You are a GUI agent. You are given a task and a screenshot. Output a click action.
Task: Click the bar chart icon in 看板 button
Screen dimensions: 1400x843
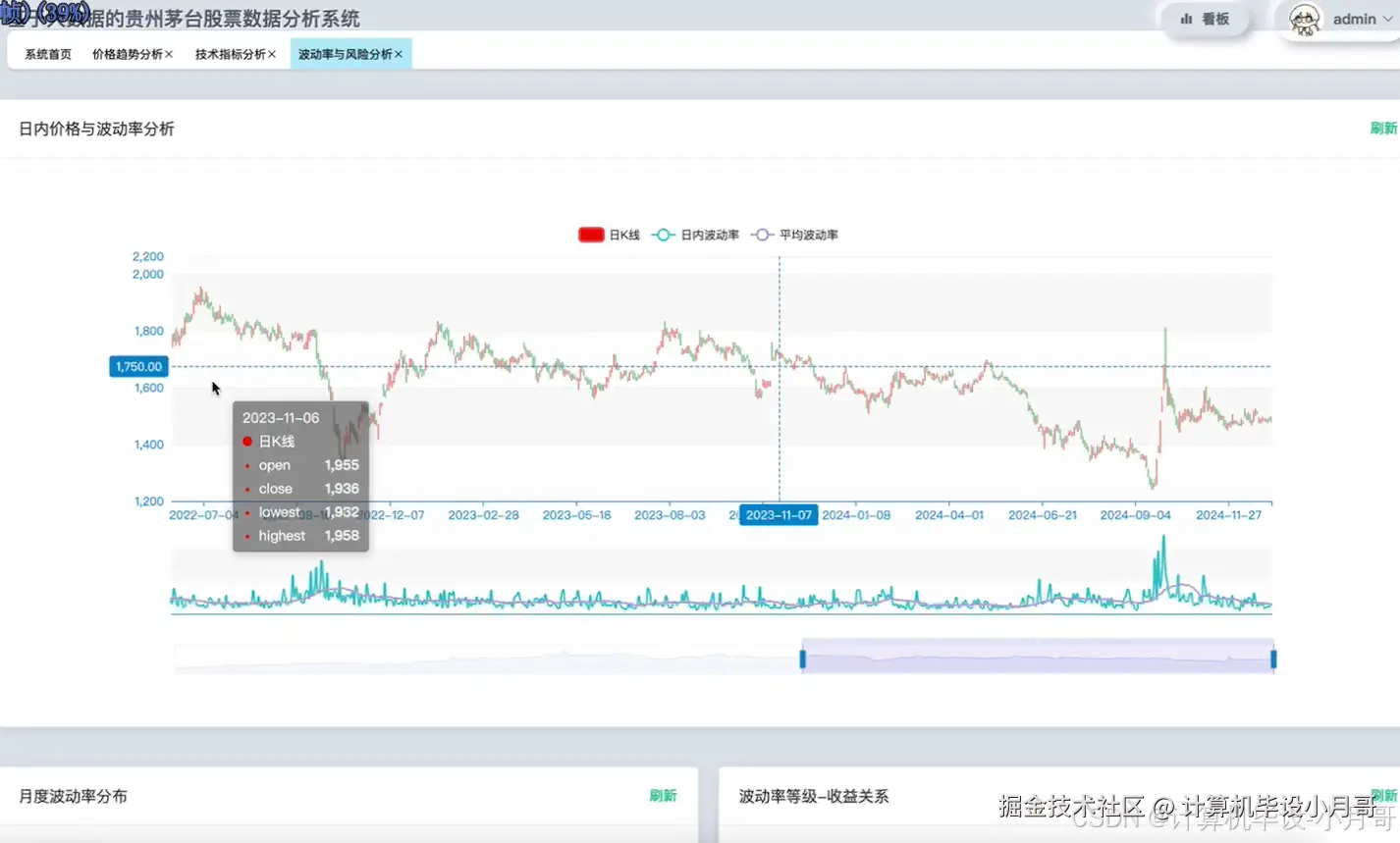[1186, 19]
